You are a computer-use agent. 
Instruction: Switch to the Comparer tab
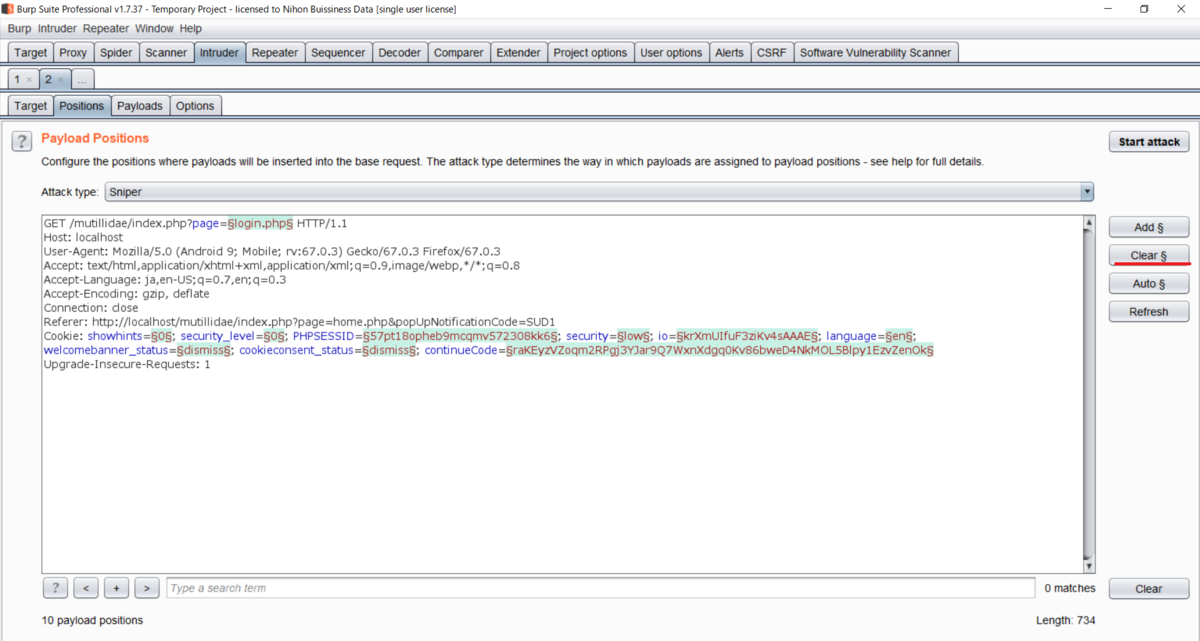pos(459,53)
